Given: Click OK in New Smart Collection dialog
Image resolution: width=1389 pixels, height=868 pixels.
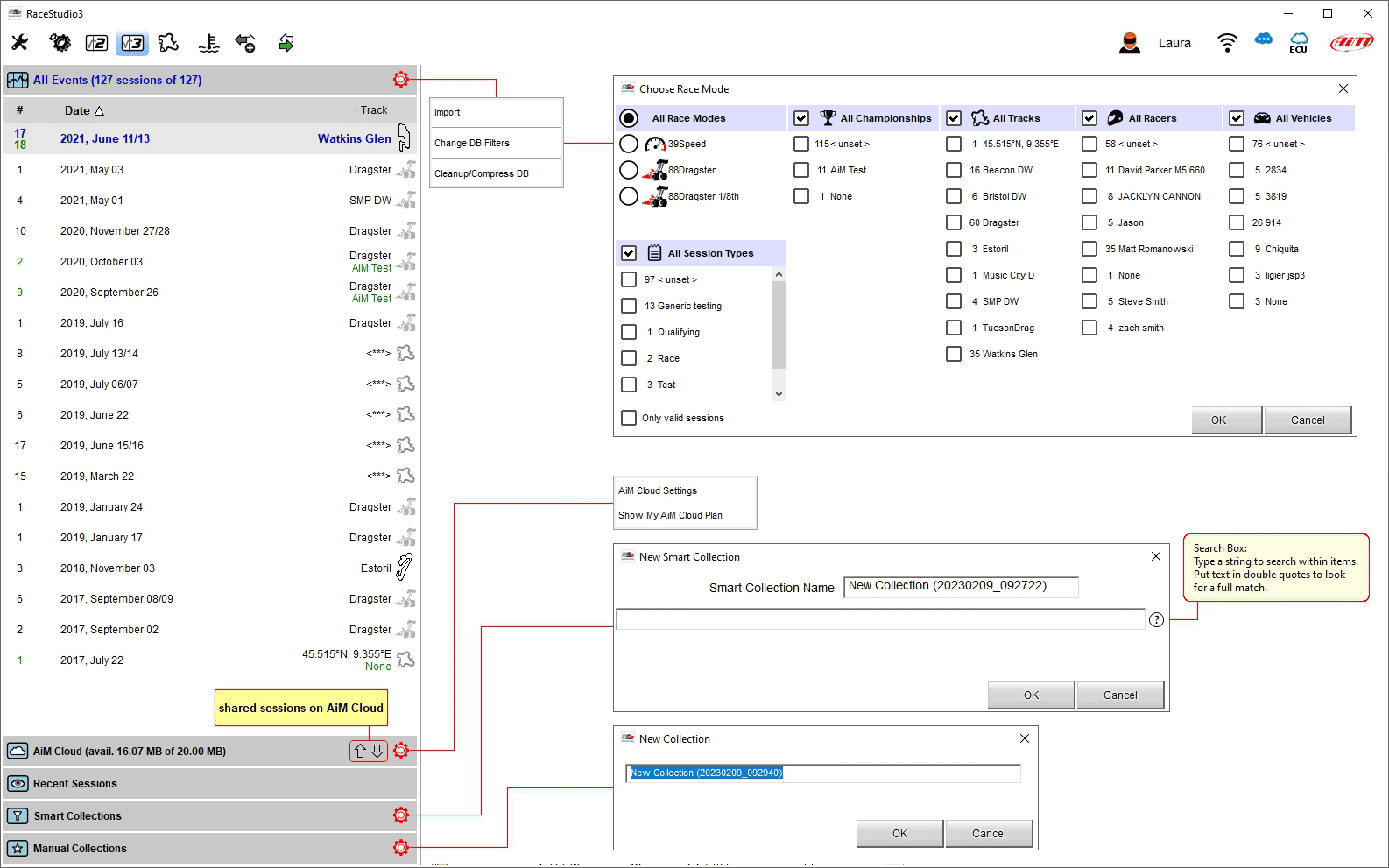Looking at the screenshot, I should pos(1031,695).
